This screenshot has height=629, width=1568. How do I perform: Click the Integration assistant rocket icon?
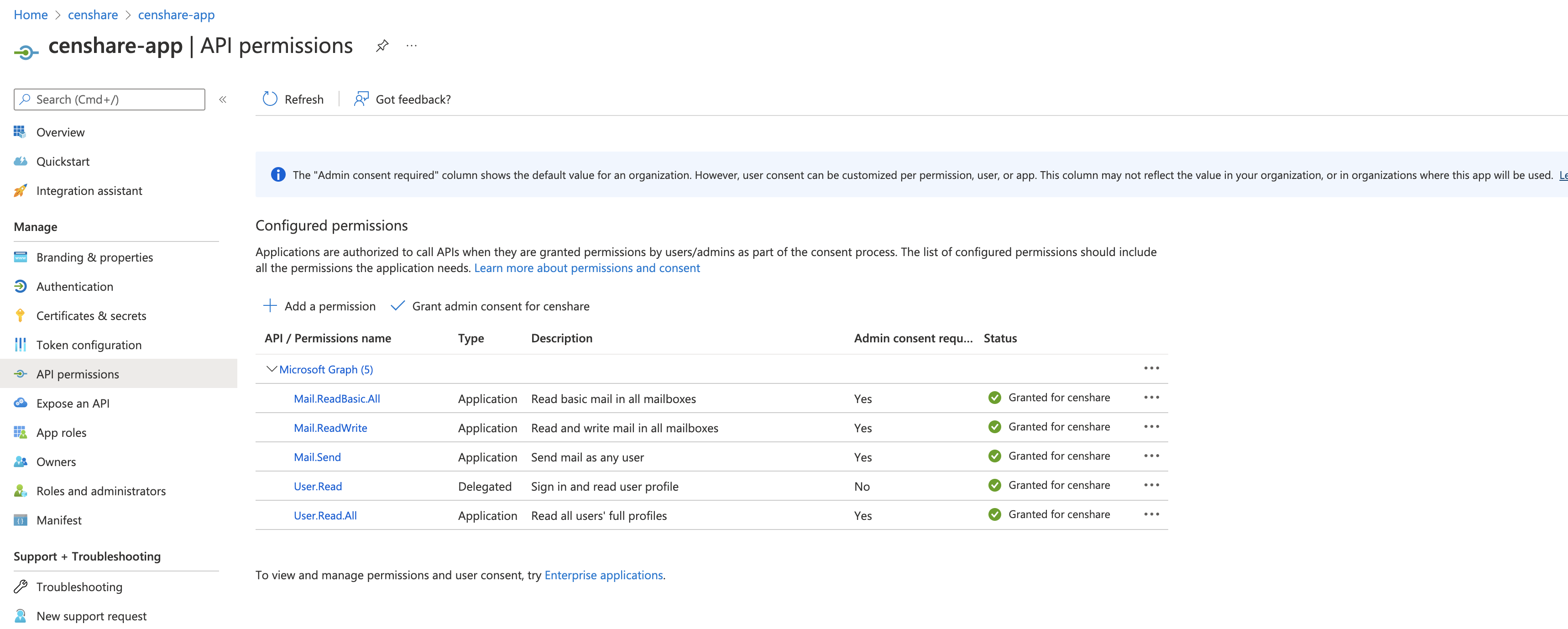(20, 191)
